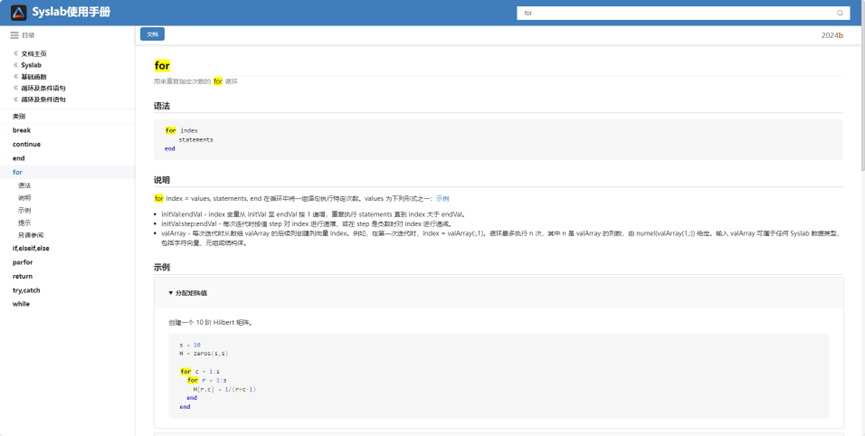The height and width of the screenshot is (436, 865).
Task: Collapse the 分配矩阵值 example section
Action: (x=188, y=293)
